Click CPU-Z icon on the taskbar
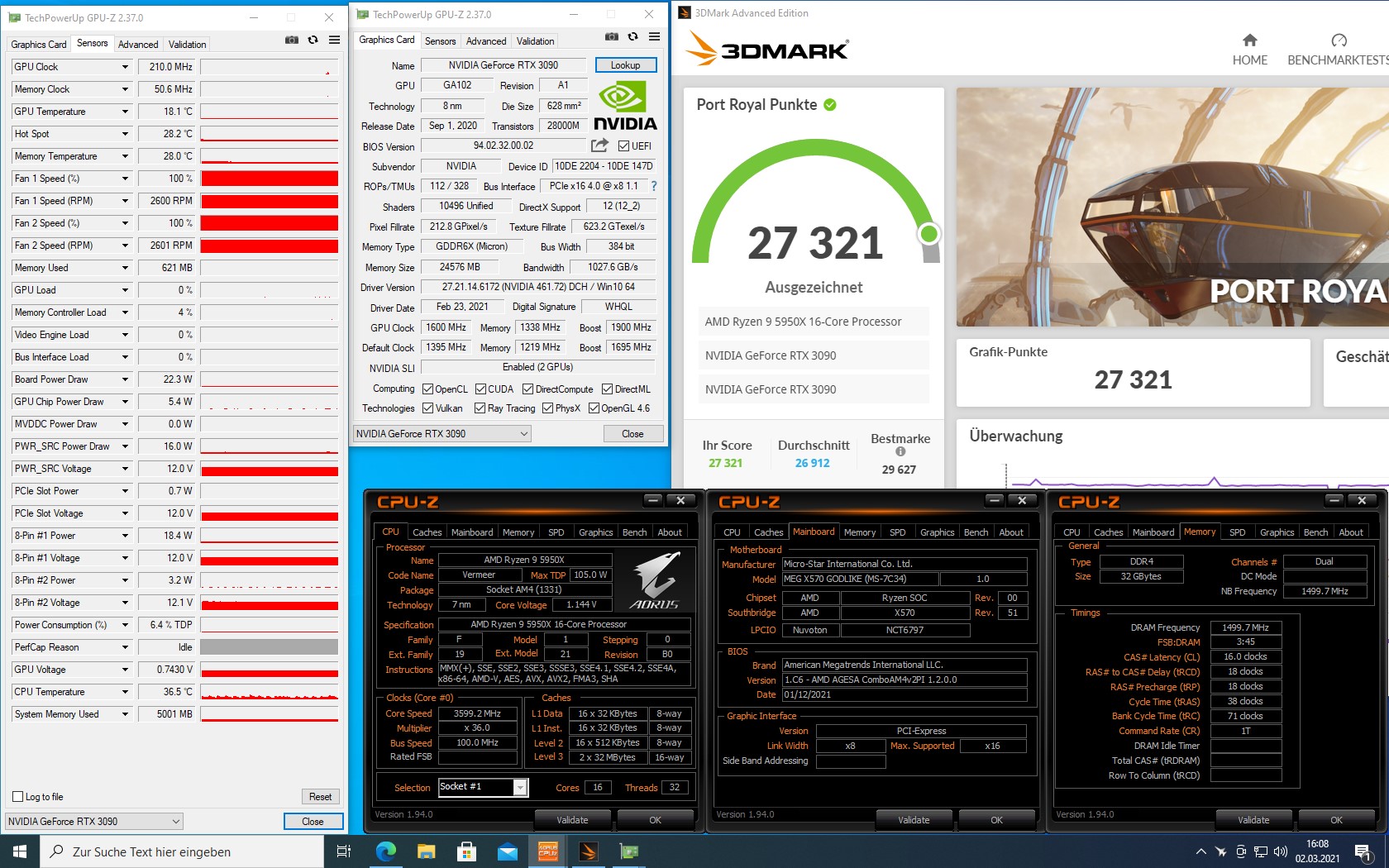1389x868 pixels. pos(548,851)
